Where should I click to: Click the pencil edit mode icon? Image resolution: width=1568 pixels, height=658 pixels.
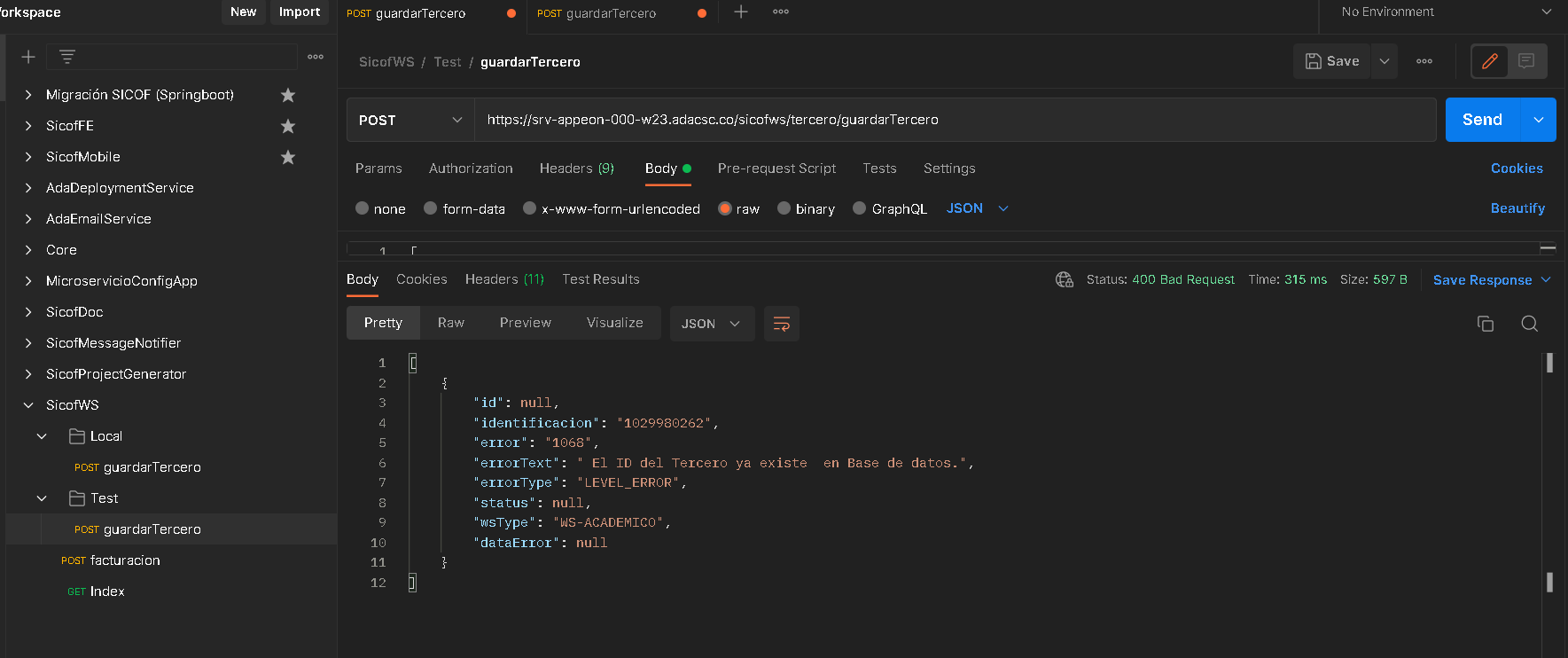1489,61
